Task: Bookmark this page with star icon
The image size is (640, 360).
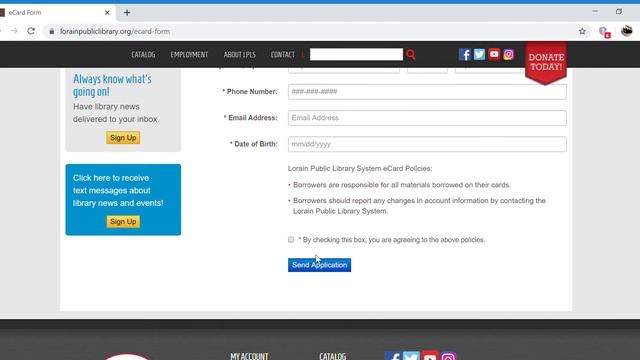Action: pyautogui.click(x=582, y=31)
